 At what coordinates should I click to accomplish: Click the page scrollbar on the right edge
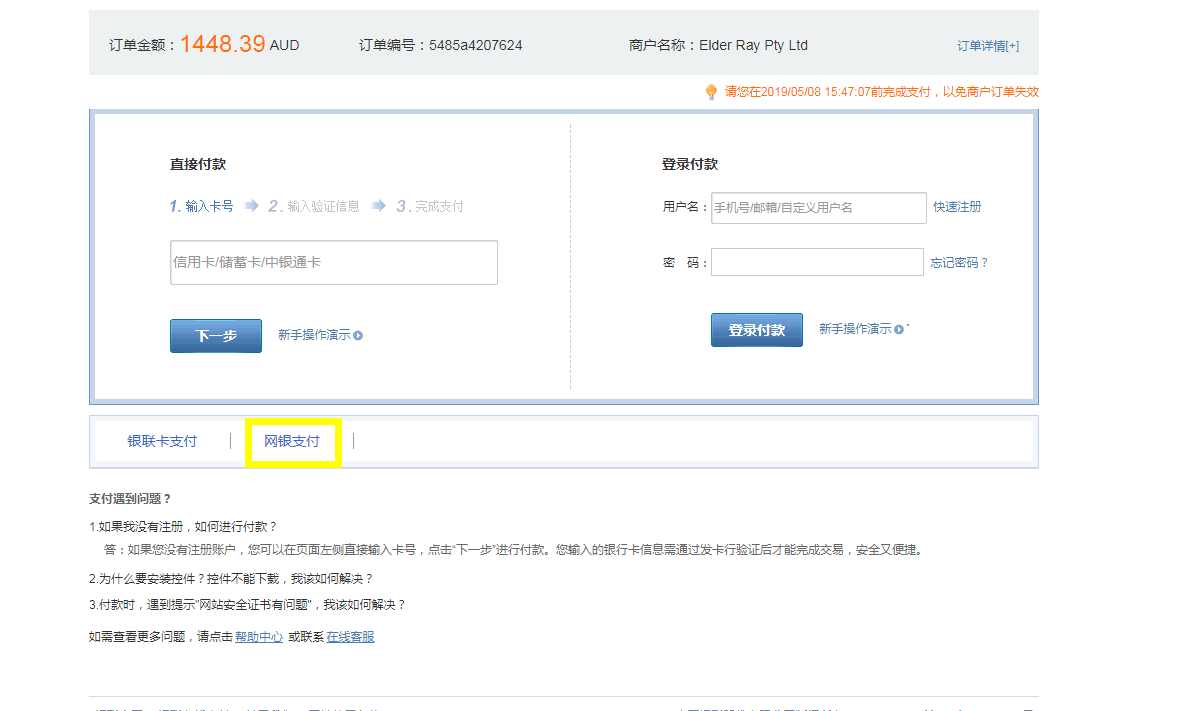click(x=1174, y=355)
